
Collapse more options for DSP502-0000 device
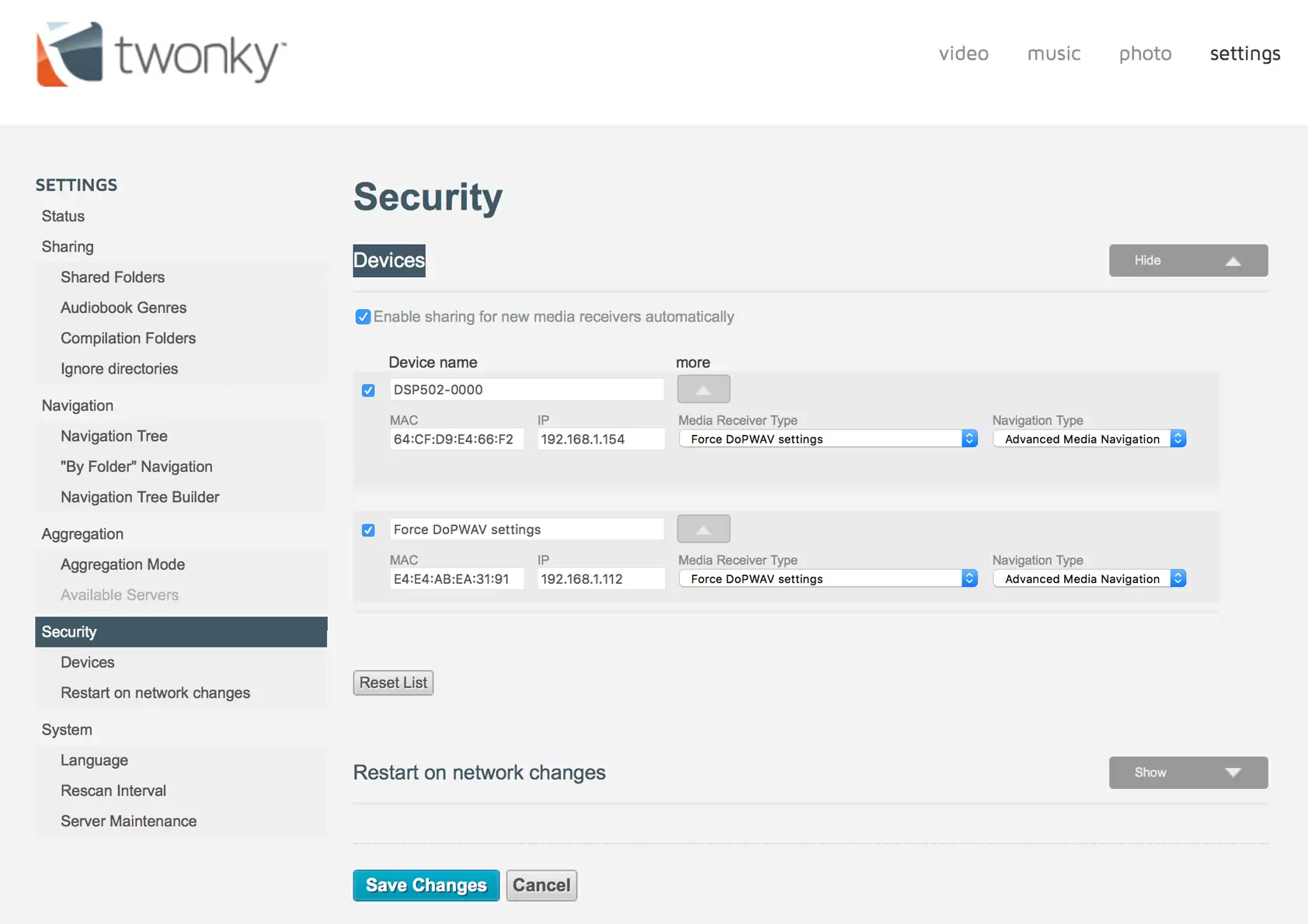(703, 389)
